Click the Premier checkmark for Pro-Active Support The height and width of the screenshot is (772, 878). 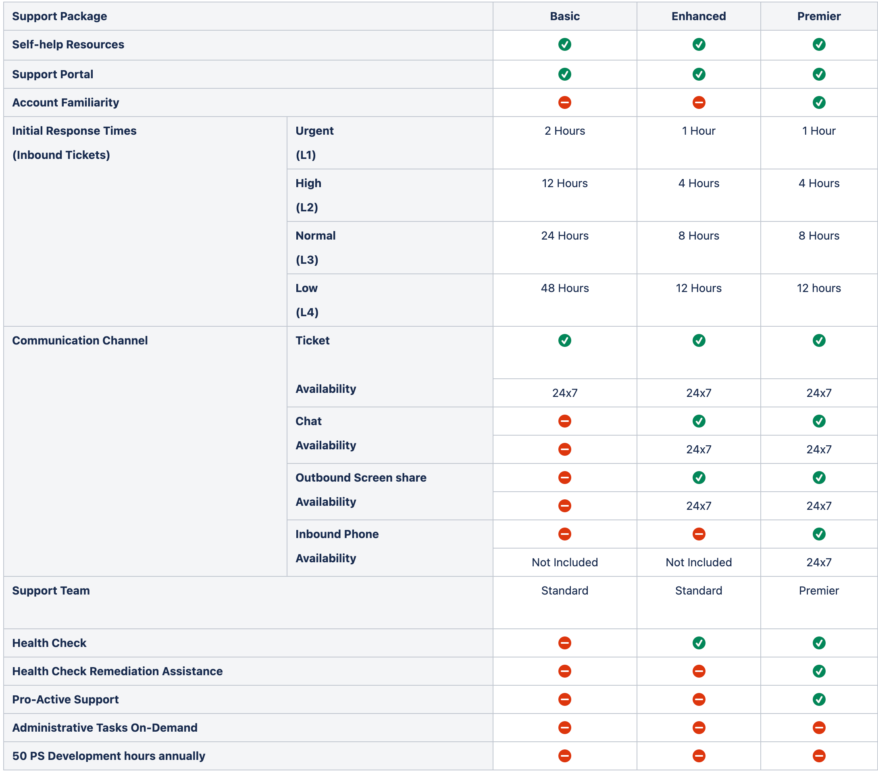pos(819,699)
